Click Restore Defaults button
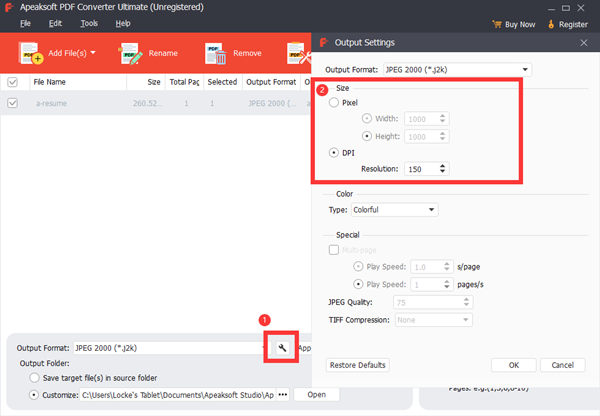Image resolution: width=600 pixels, height=416 pixels. (x=358, y=365)
